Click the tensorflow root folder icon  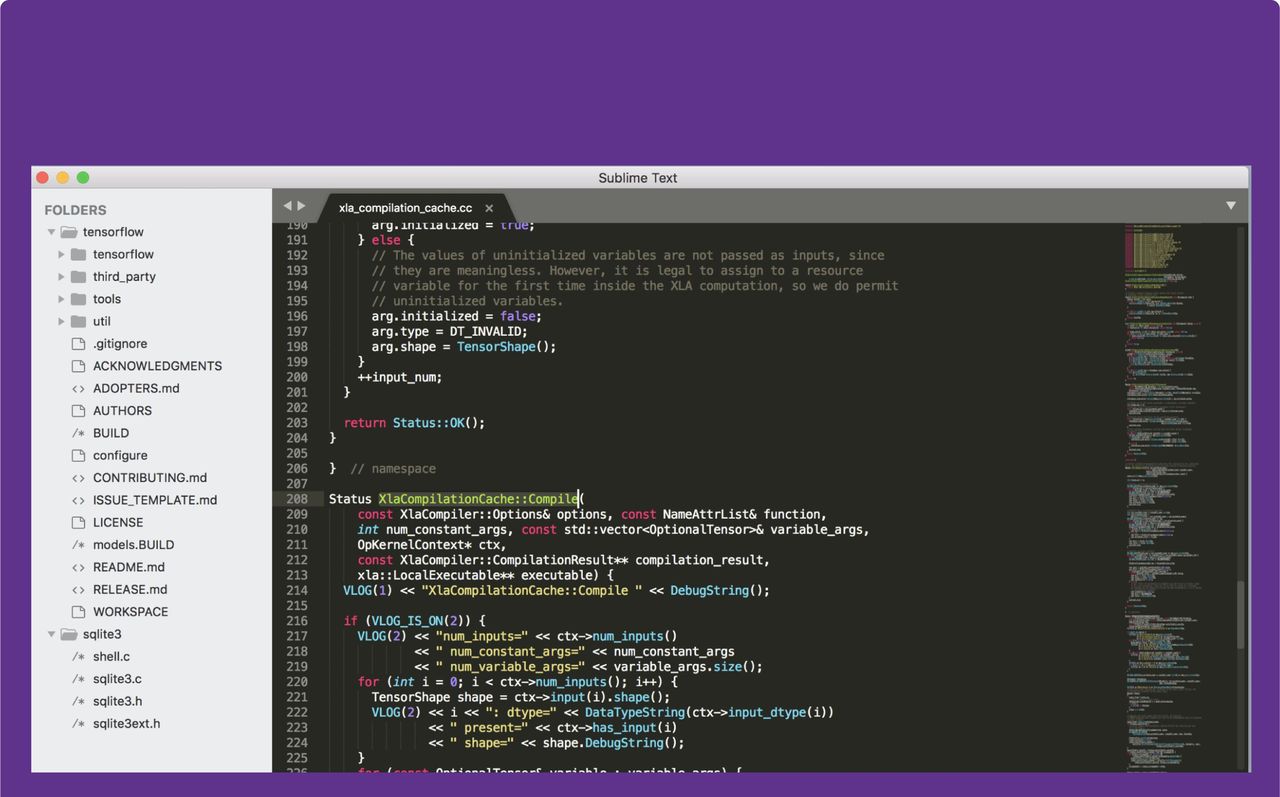(x=68, y=232)
